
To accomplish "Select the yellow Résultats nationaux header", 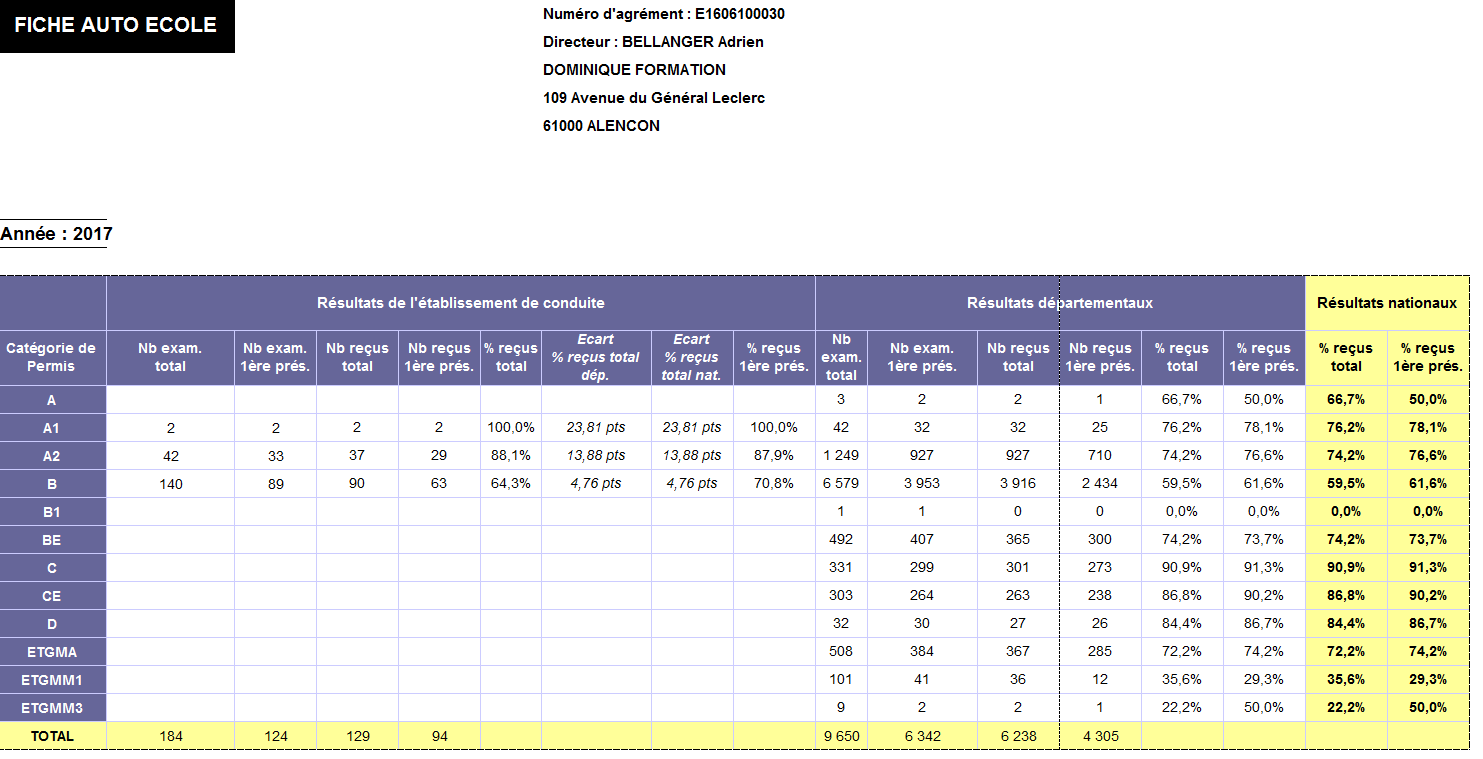I will (1386, 303).
